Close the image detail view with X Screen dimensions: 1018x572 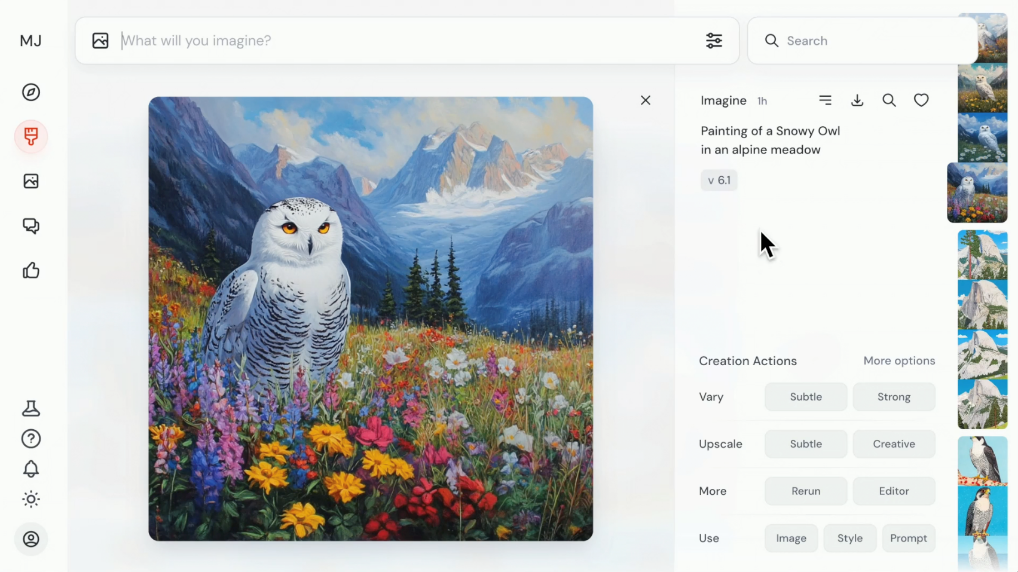pyautogui.click(x=645, y=100)
